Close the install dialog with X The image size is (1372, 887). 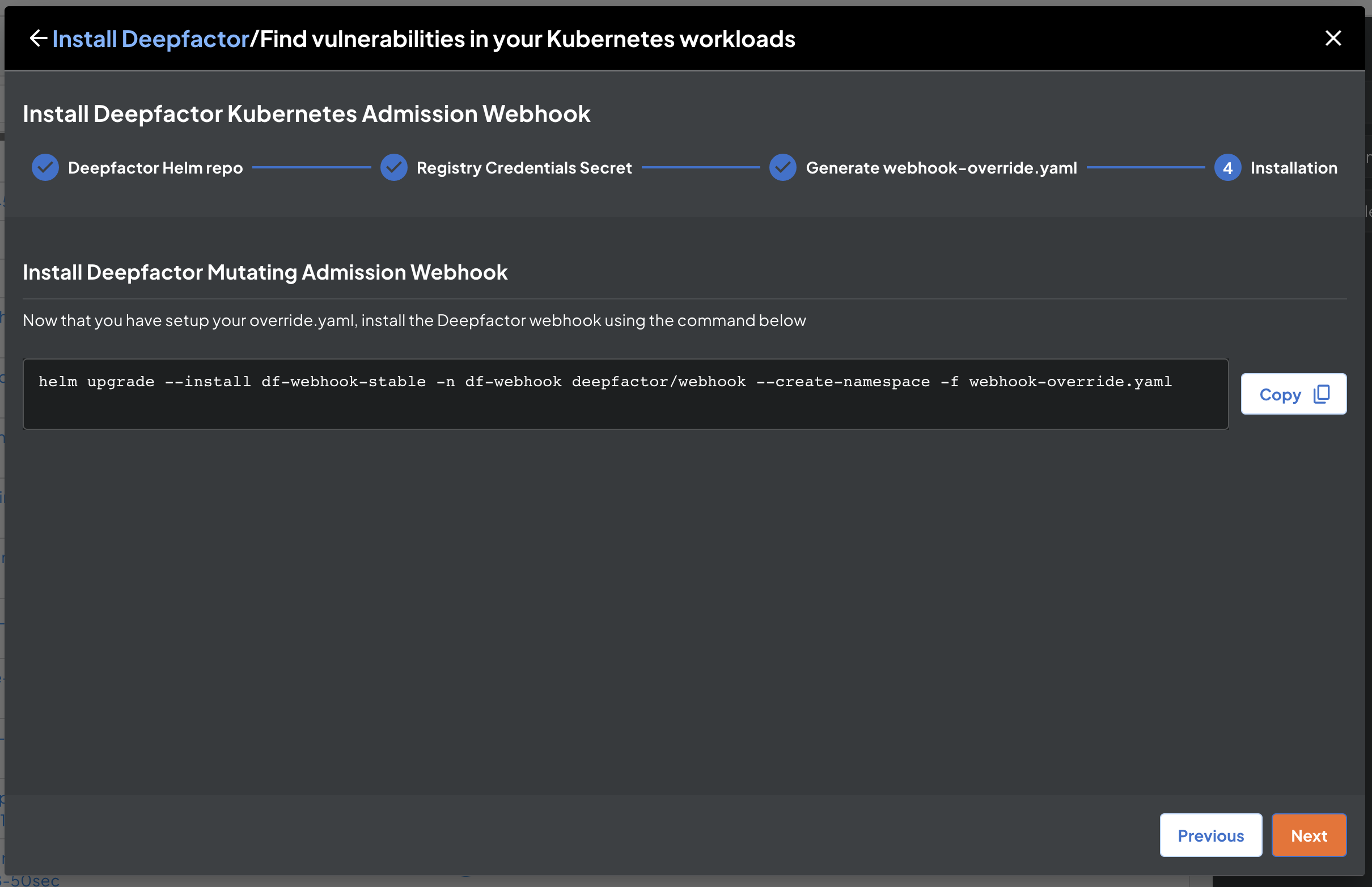point(1333,39)
